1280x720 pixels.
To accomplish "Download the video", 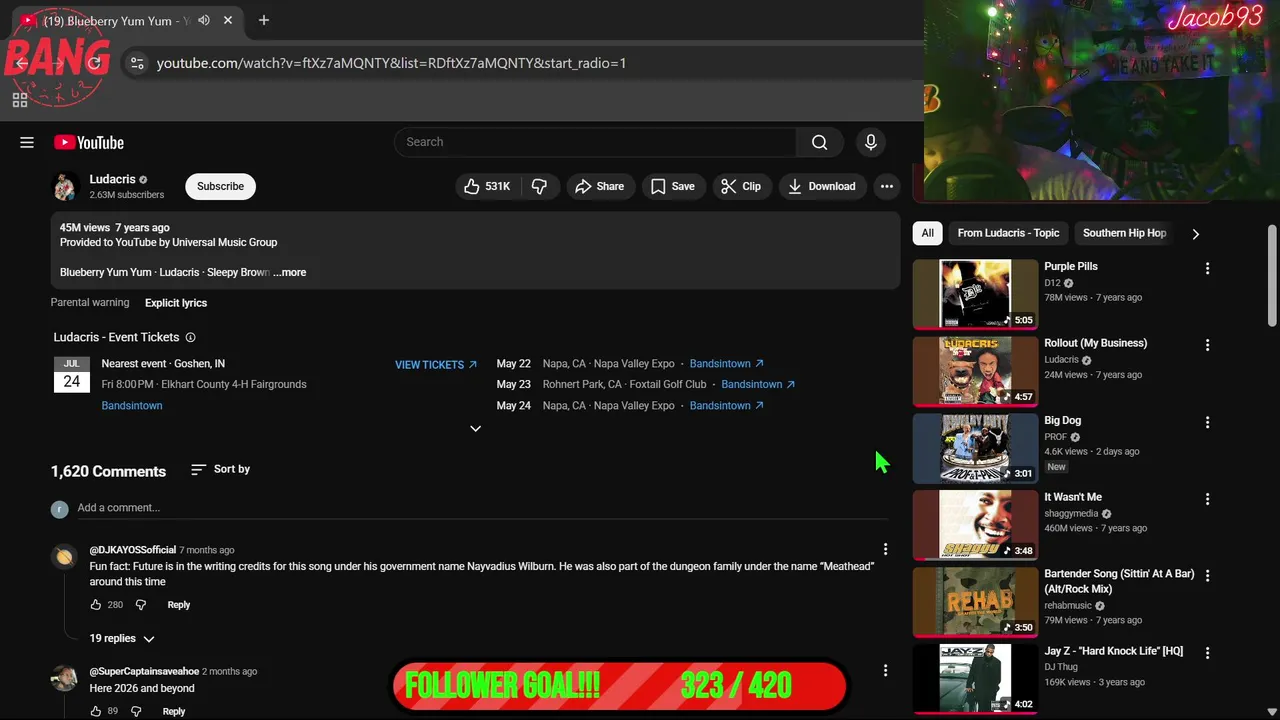I will pos(822,186).
